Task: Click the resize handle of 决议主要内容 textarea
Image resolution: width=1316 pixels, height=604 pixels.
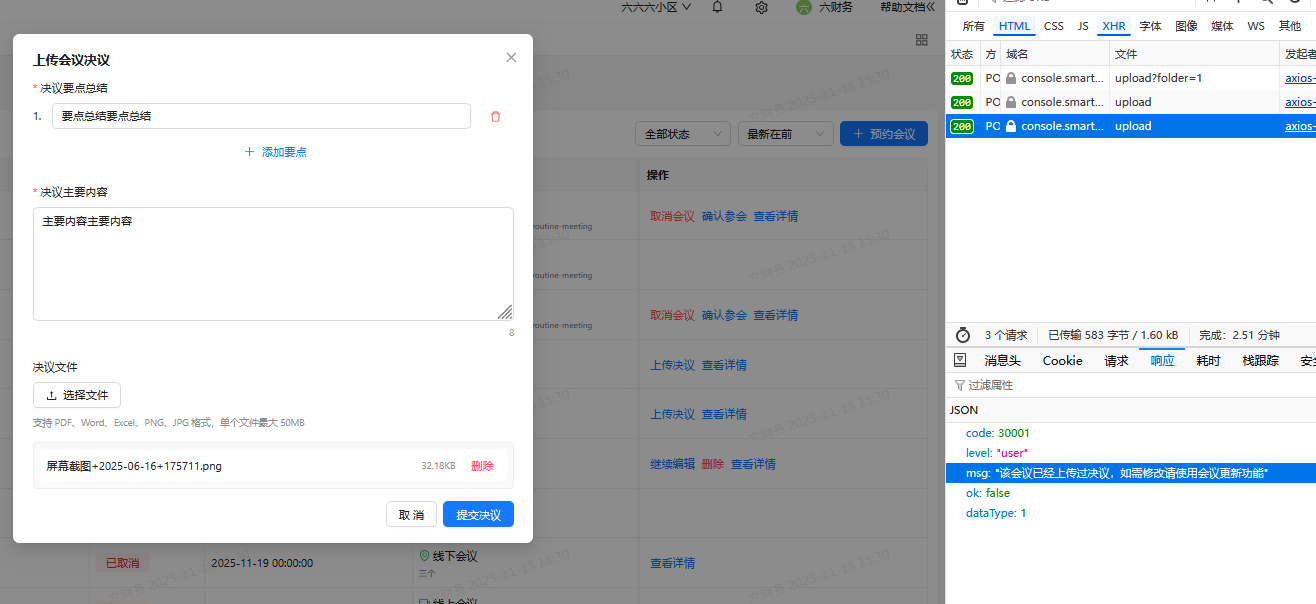Action: [505, 312]
